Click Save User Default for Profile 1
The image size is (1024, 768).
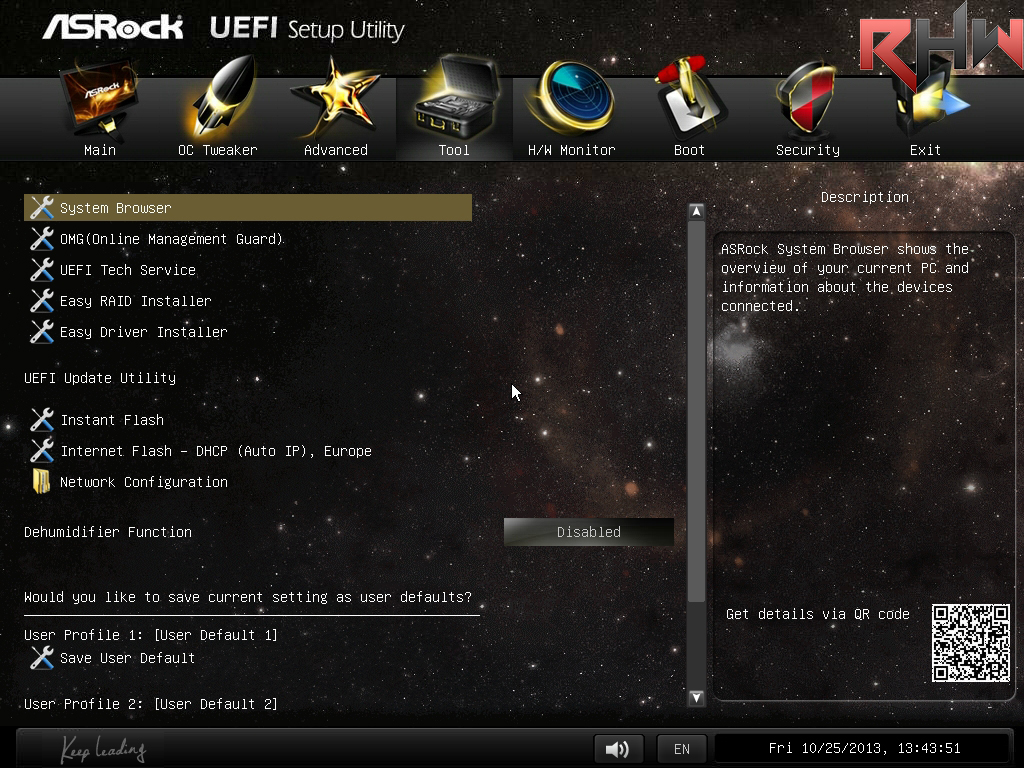(x=127, y=658)
